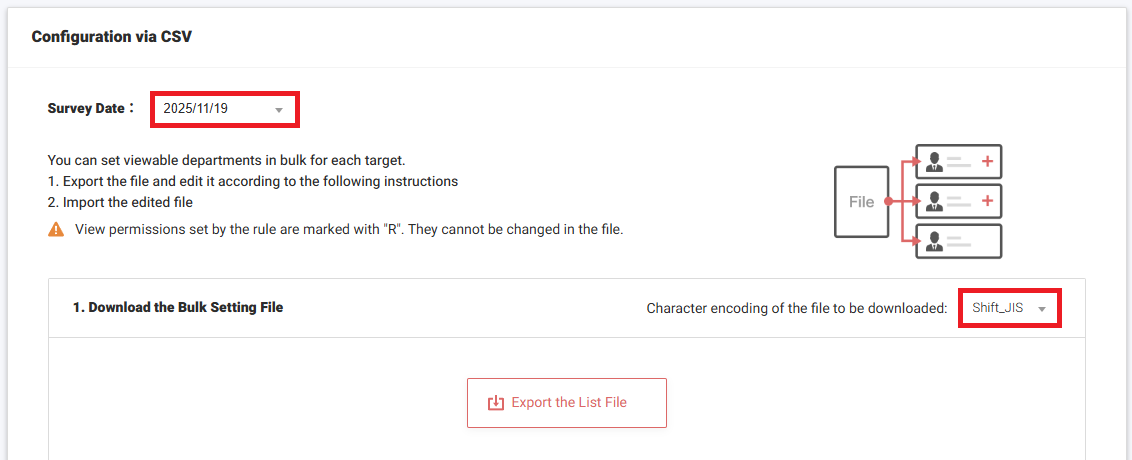This screenshot has width=1132, height=460.
Task: Click the person icon on the middle card
Action: [935, 201]
